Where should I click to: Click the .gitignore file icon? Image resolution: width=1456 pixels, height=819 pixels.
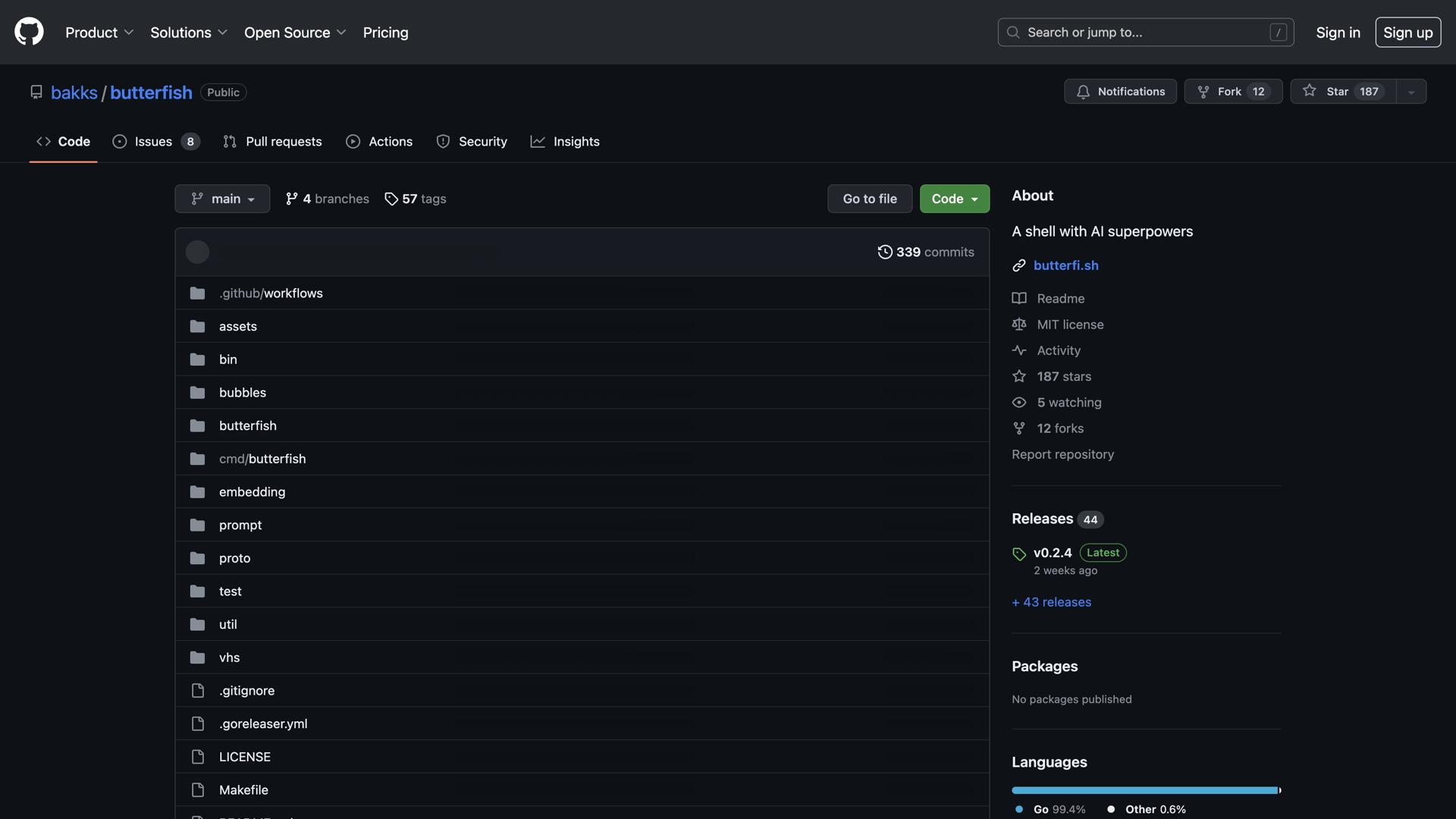pos(197,691)
